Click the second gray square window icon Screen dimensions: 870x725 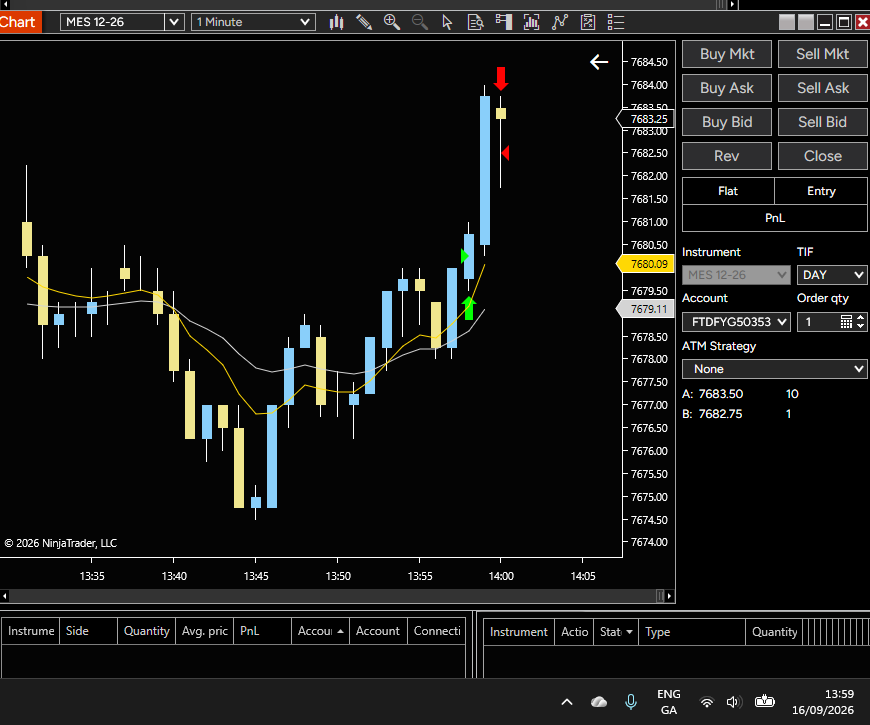(806, 22)
